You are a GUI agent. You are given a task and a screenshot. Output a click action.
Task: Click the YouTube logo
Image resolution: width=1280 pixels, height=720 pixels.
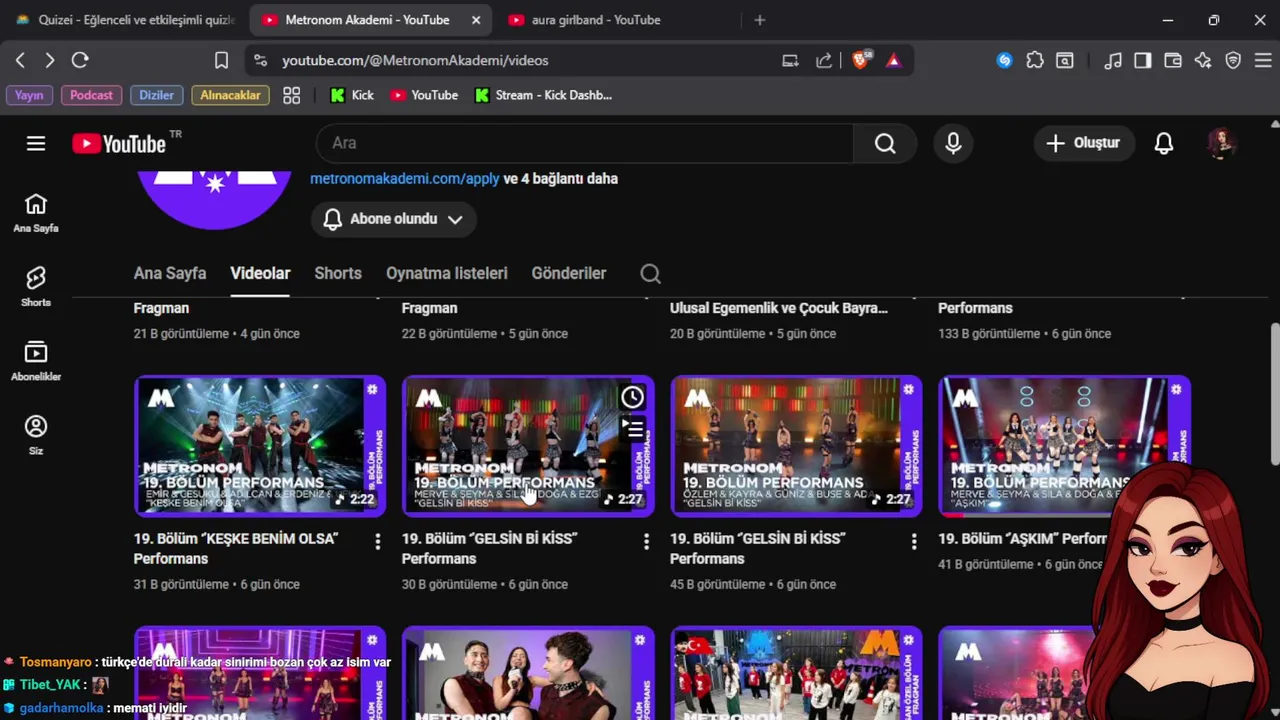[120, 143]
